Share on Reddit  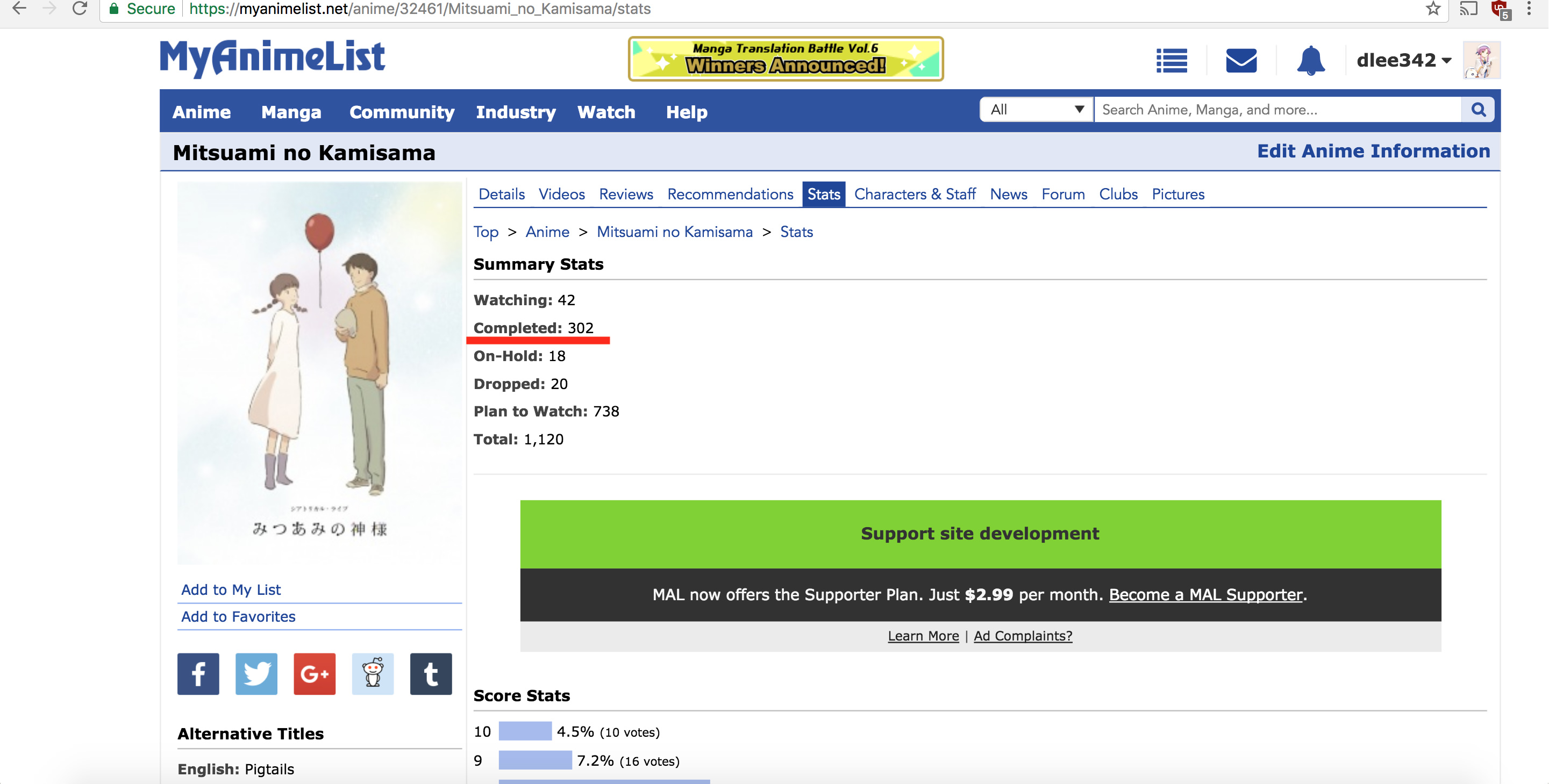tap(373, 673)
